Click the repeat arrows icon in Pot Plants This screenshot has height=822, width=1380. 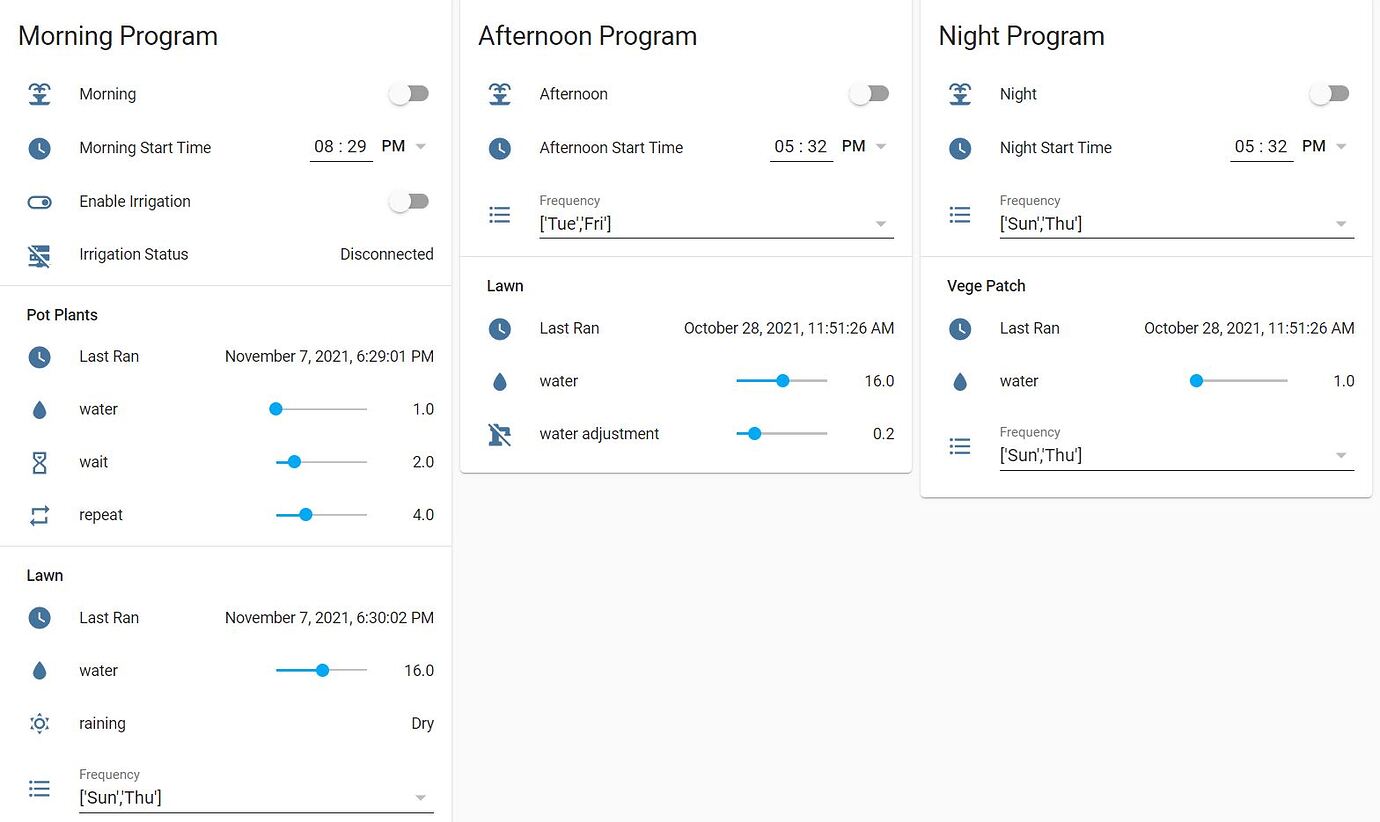39,514
